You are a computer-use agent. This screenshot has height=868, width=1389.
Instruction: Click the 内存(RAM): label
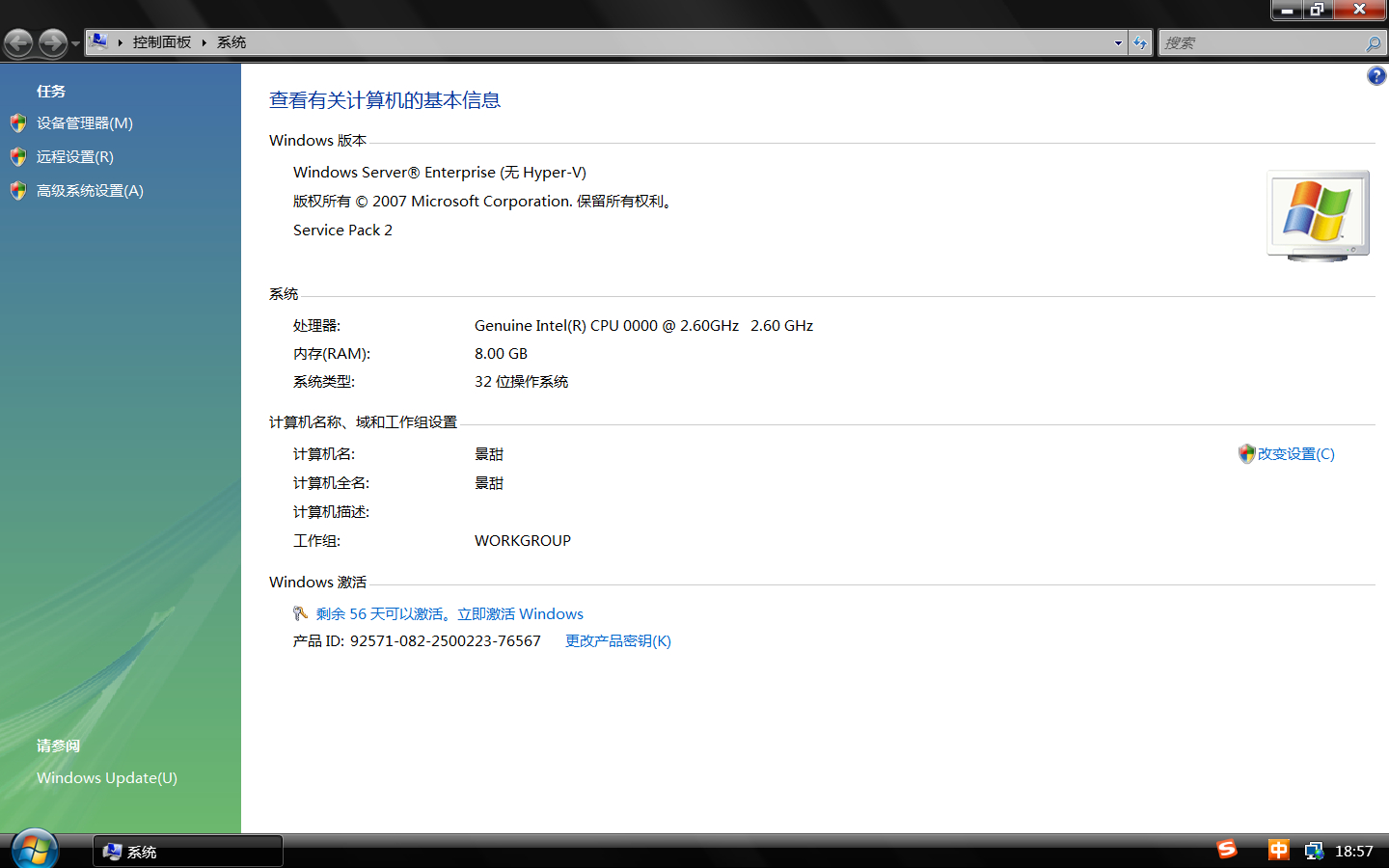tap(332, 354)
